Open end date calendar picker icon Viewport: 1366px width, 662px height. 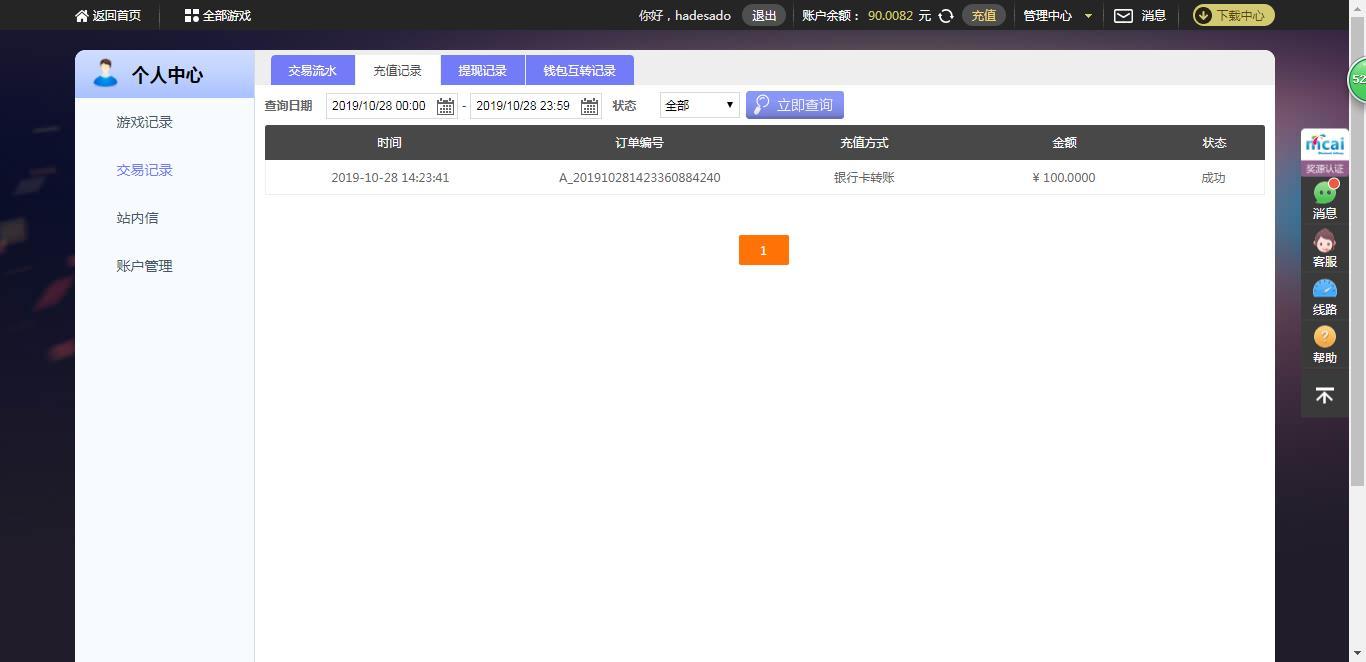(589, 106)
